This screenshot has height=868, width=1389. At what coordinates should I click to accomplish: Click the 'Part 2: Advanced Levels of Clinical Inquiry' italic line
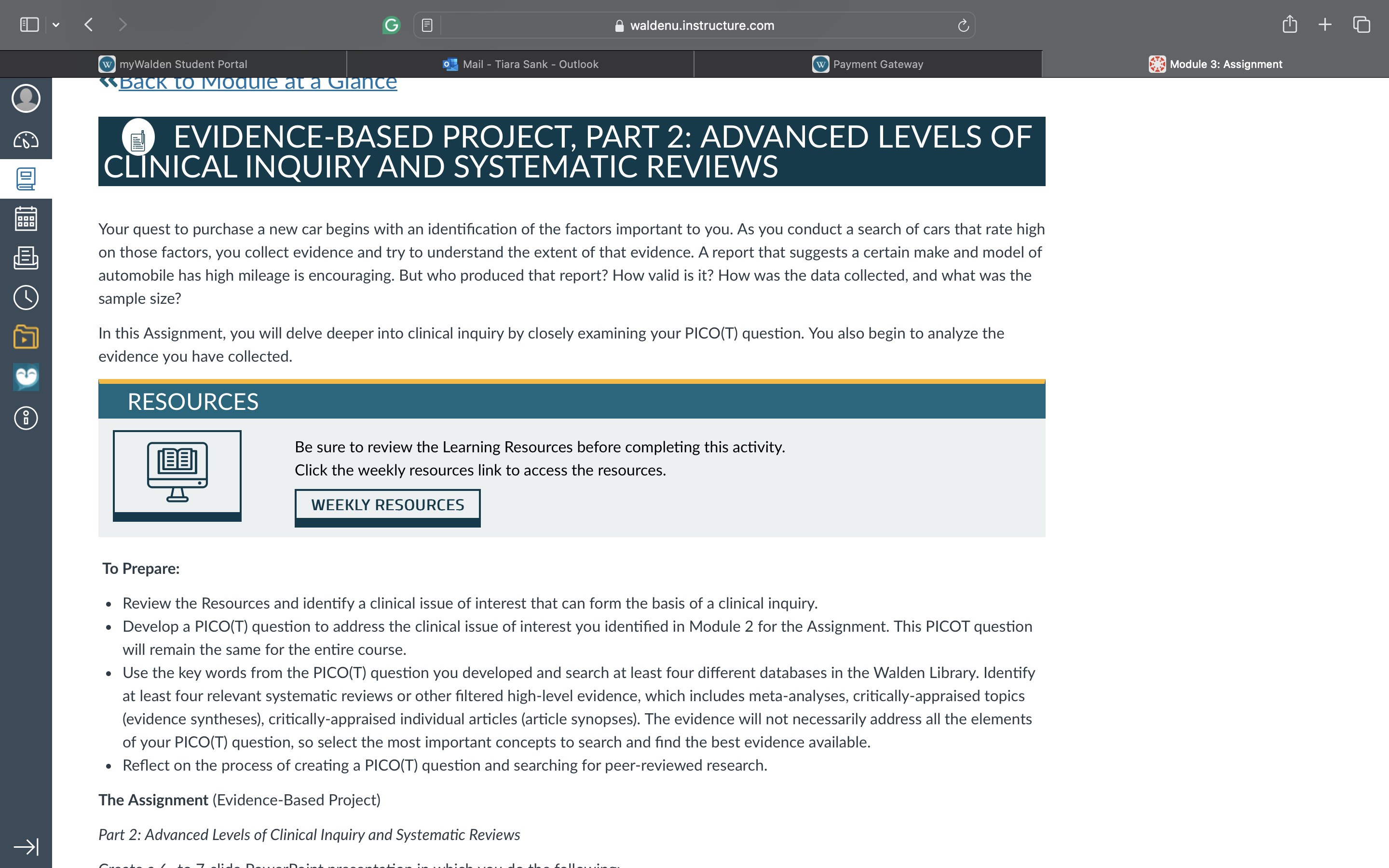click(309, 835)
